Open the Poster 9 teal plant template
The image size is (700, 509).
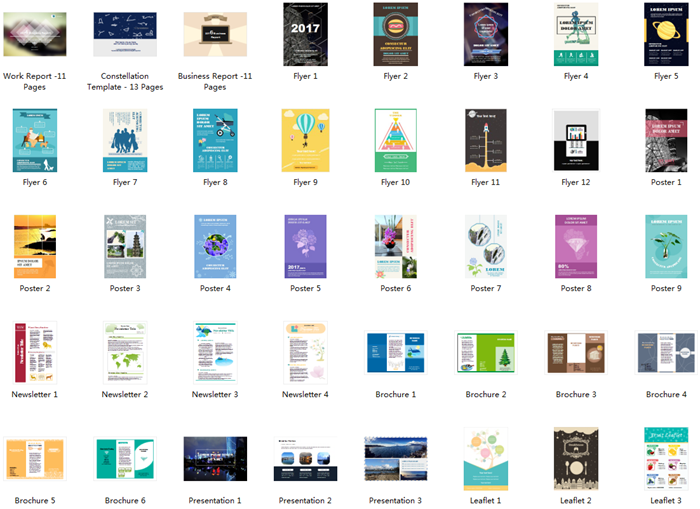pyautogui.click(x=666, y=246)
